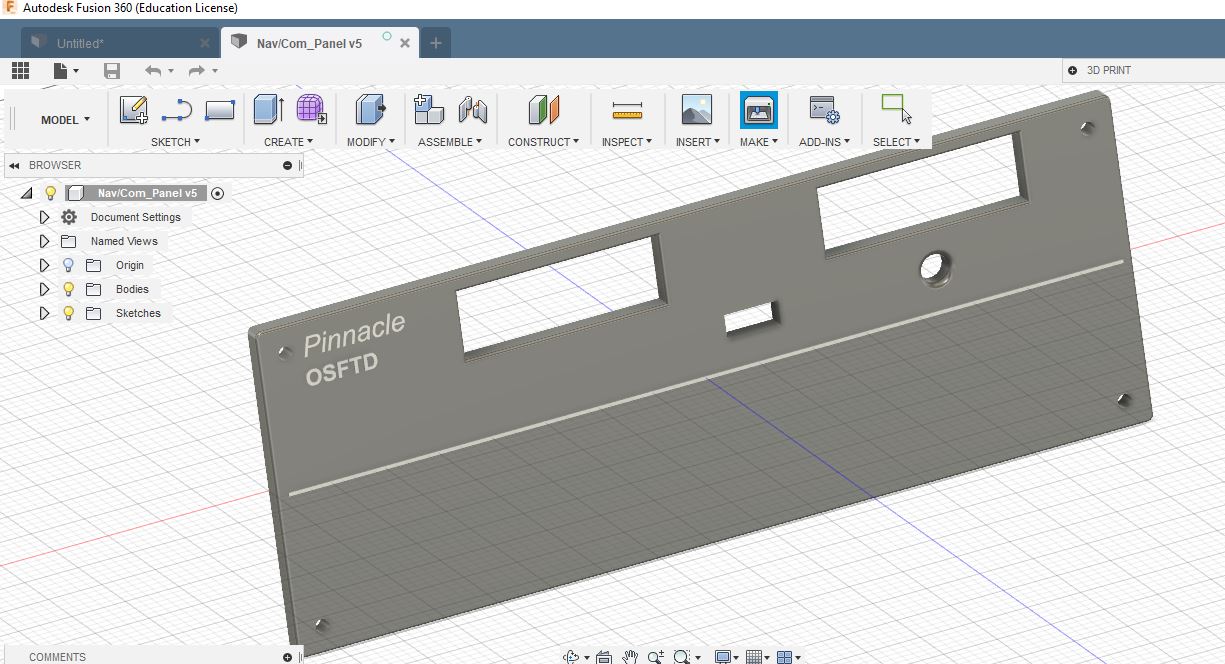Screen dimensions: 1225x664
Task: Save the document with the floppy icon
Action: (112, 70)
